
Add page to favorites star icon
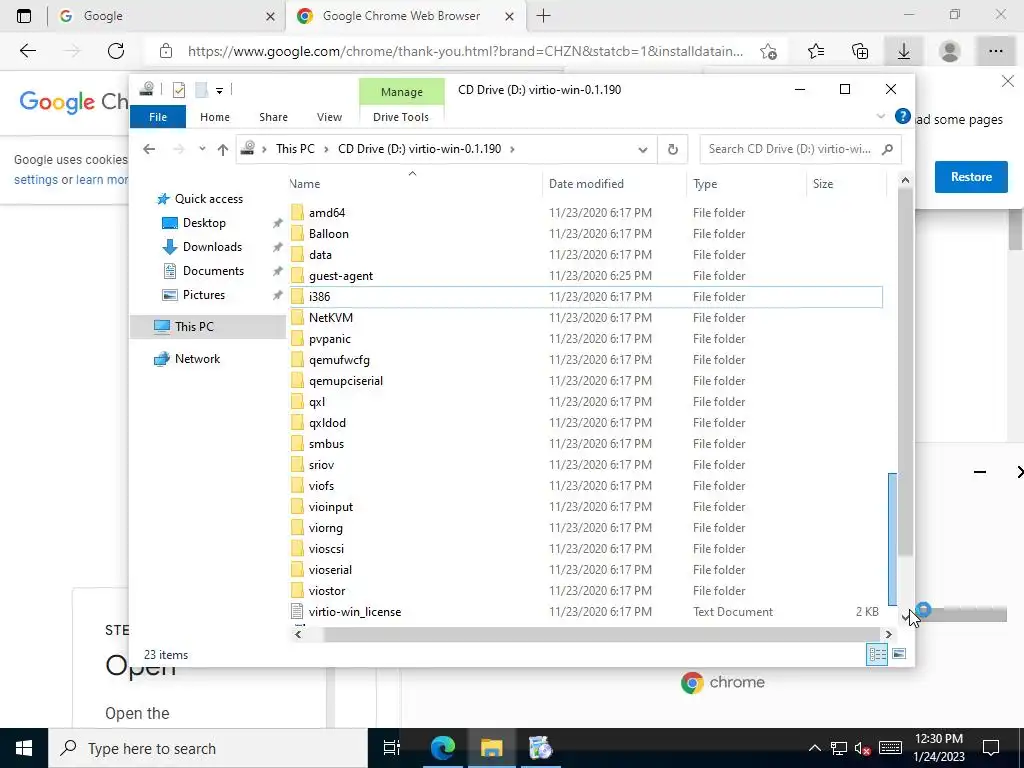pos(769,51)
